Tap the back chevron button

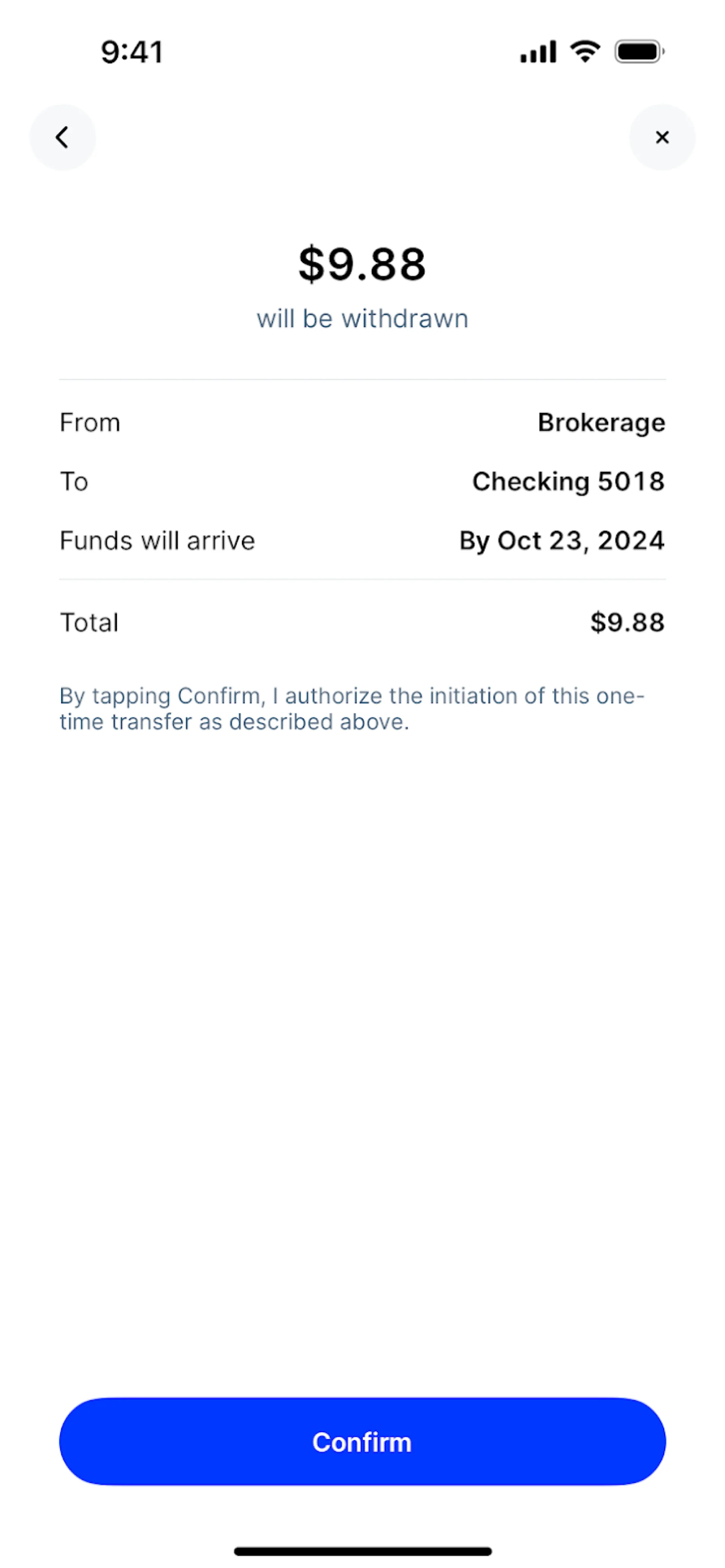pyautogui.click(x=62, y=137)
